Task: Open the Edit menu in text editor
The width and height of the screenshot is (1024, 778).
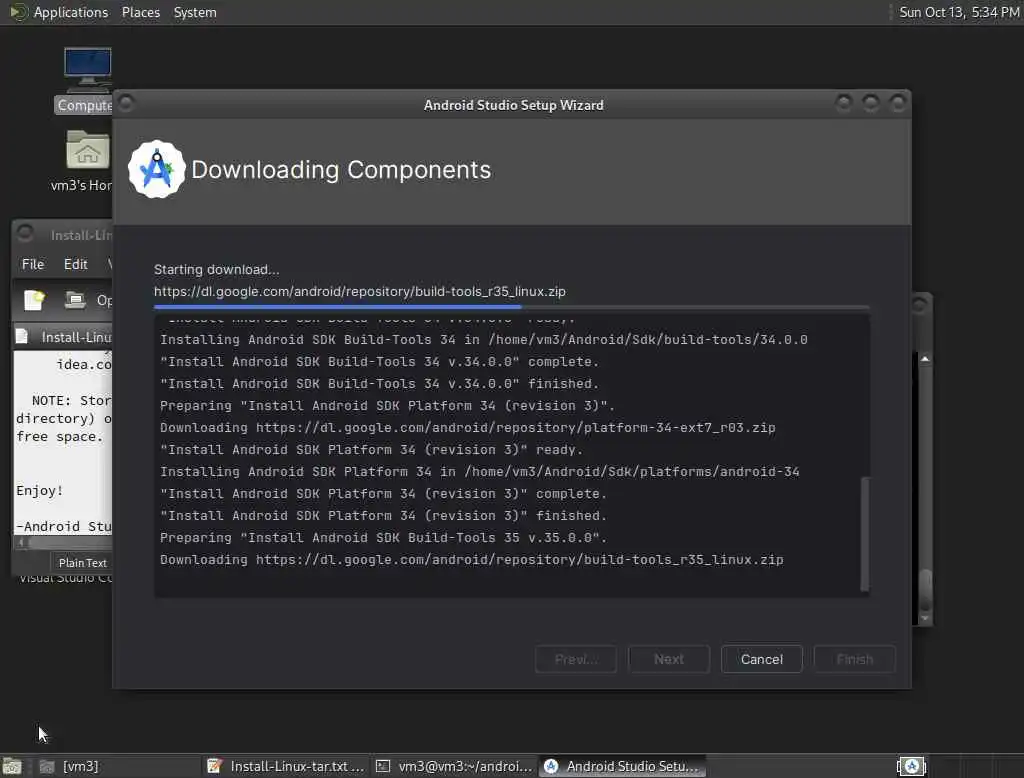Action: pyautogui.click(x=76, y=264)
